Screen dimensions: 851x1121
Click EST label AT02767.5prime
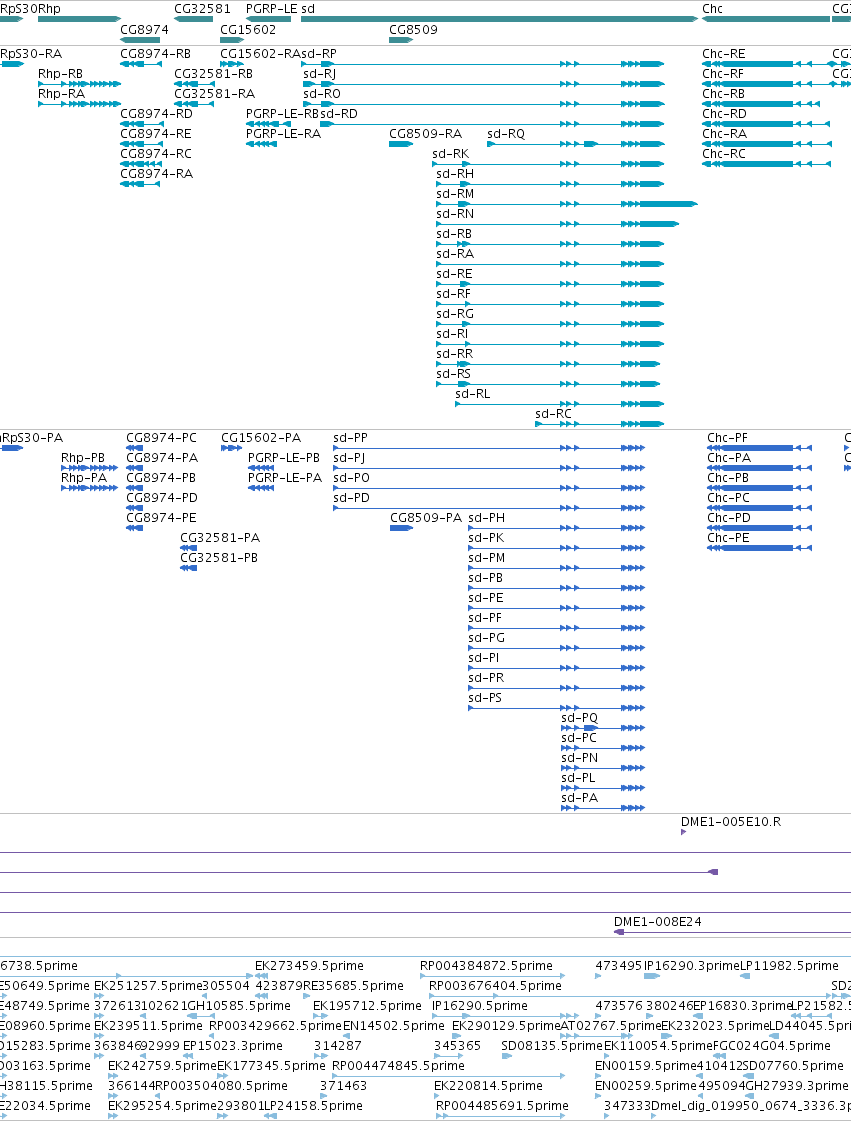point(610,1026)
